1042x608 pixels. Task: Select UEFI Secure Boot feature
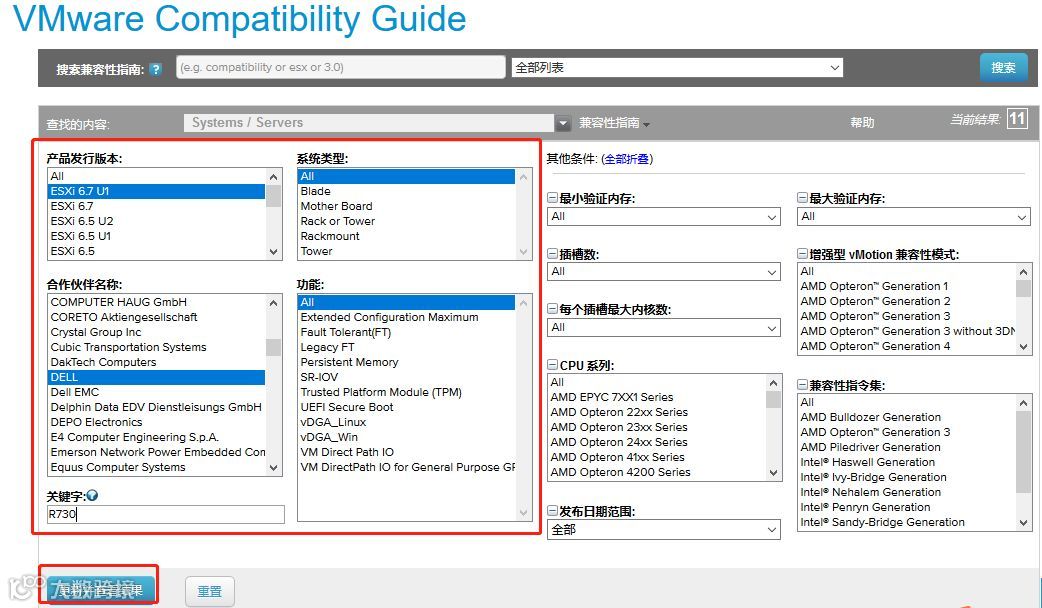tap(406, 407)
